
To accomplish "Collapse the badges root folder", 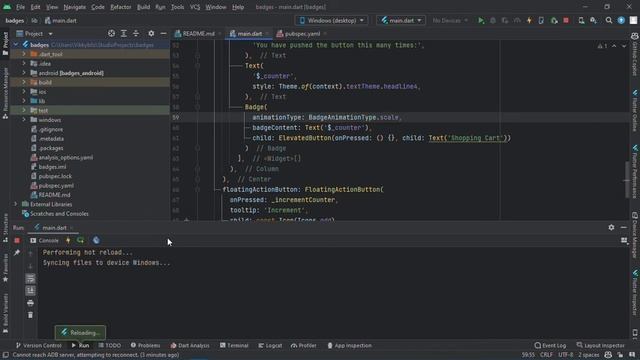I will tap(16, 45).
